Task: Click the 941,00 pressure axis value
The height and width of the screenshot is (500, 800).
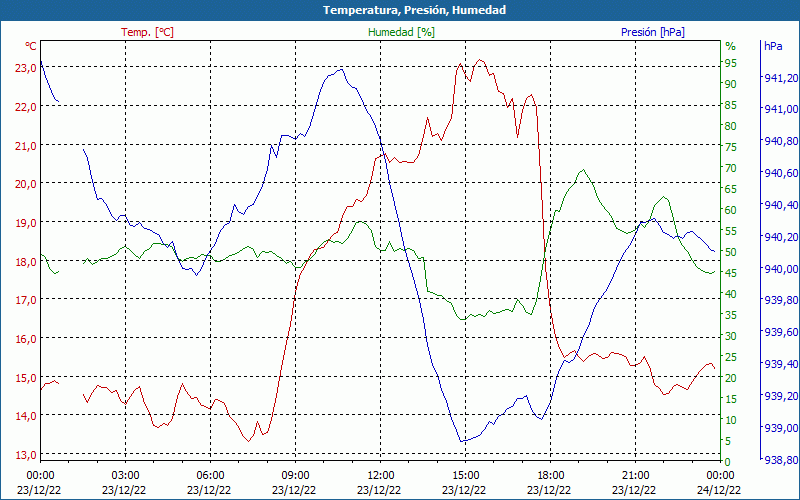Action: pos(781,109)
